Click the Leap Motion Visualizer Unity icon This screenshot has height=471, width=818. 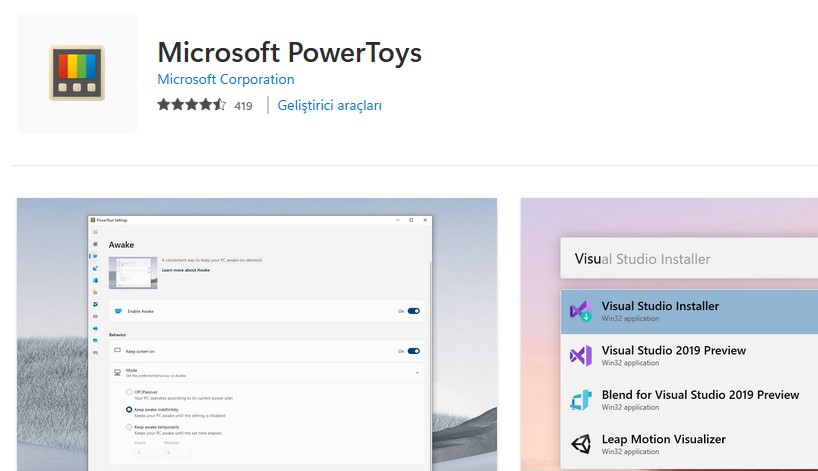coord(581,444)
